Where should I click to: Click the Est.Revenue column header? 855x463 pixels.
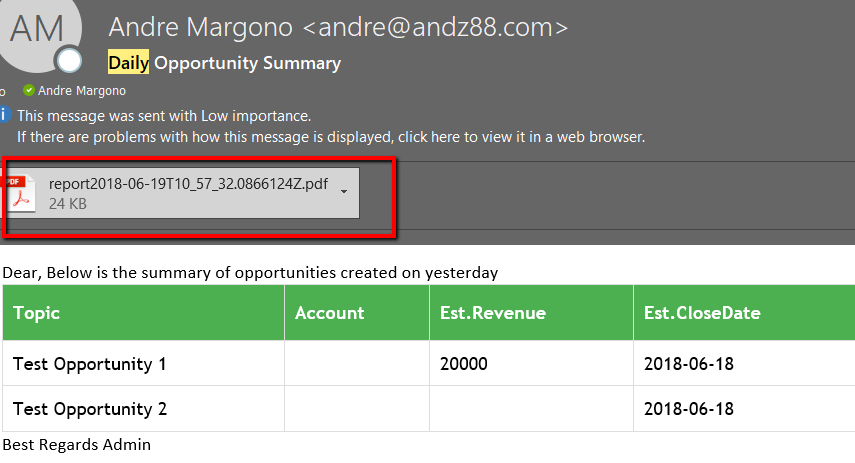tap(492, 313)
